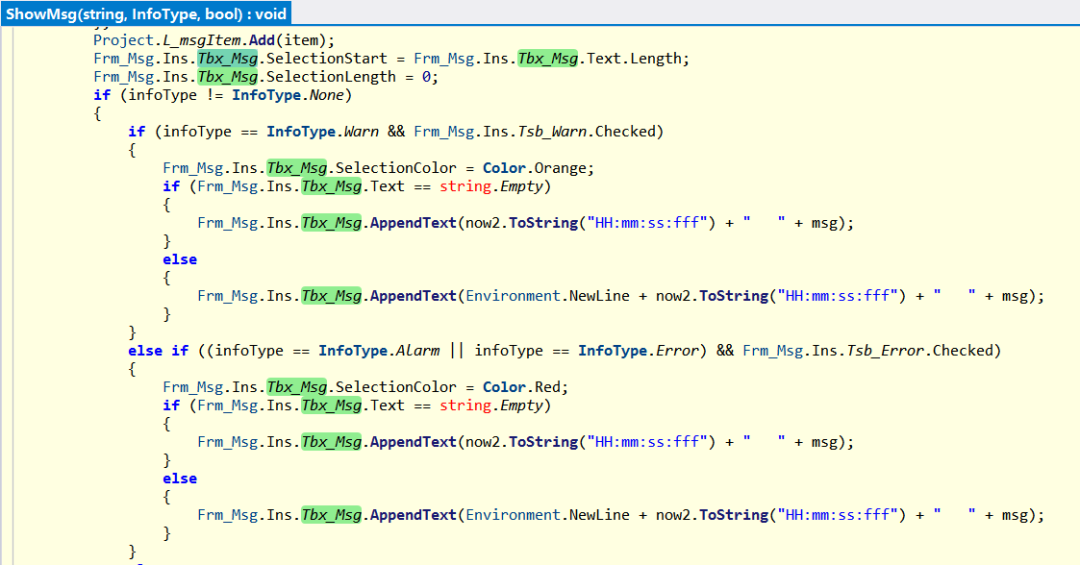Click the 'Alarm' enum value
The image size is (1080, 565).
coord(417,351)
